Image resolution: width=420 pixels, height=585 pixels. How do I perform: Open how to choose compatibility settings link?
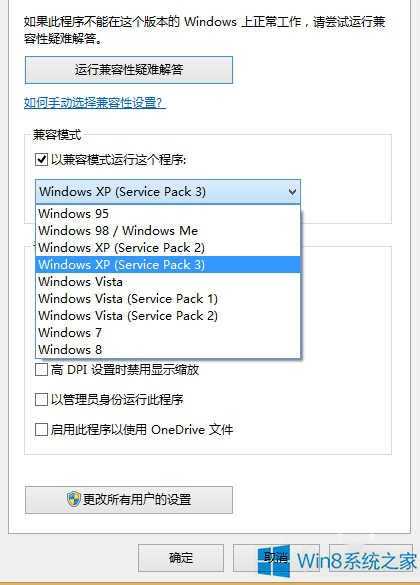point(95,103)
